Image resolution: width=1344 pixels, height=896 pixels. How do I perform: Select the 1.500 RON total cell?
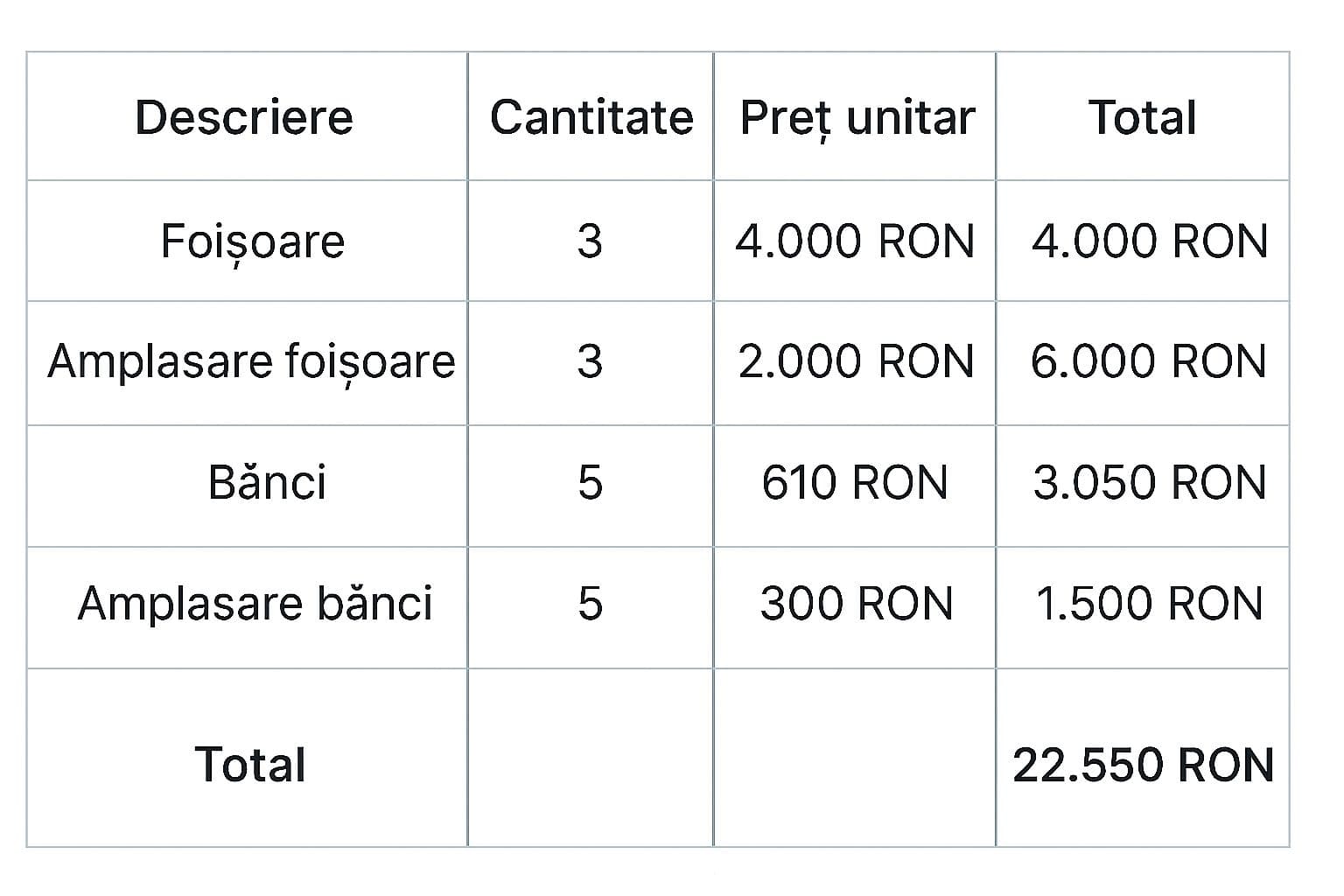(x=1149, y=604)
